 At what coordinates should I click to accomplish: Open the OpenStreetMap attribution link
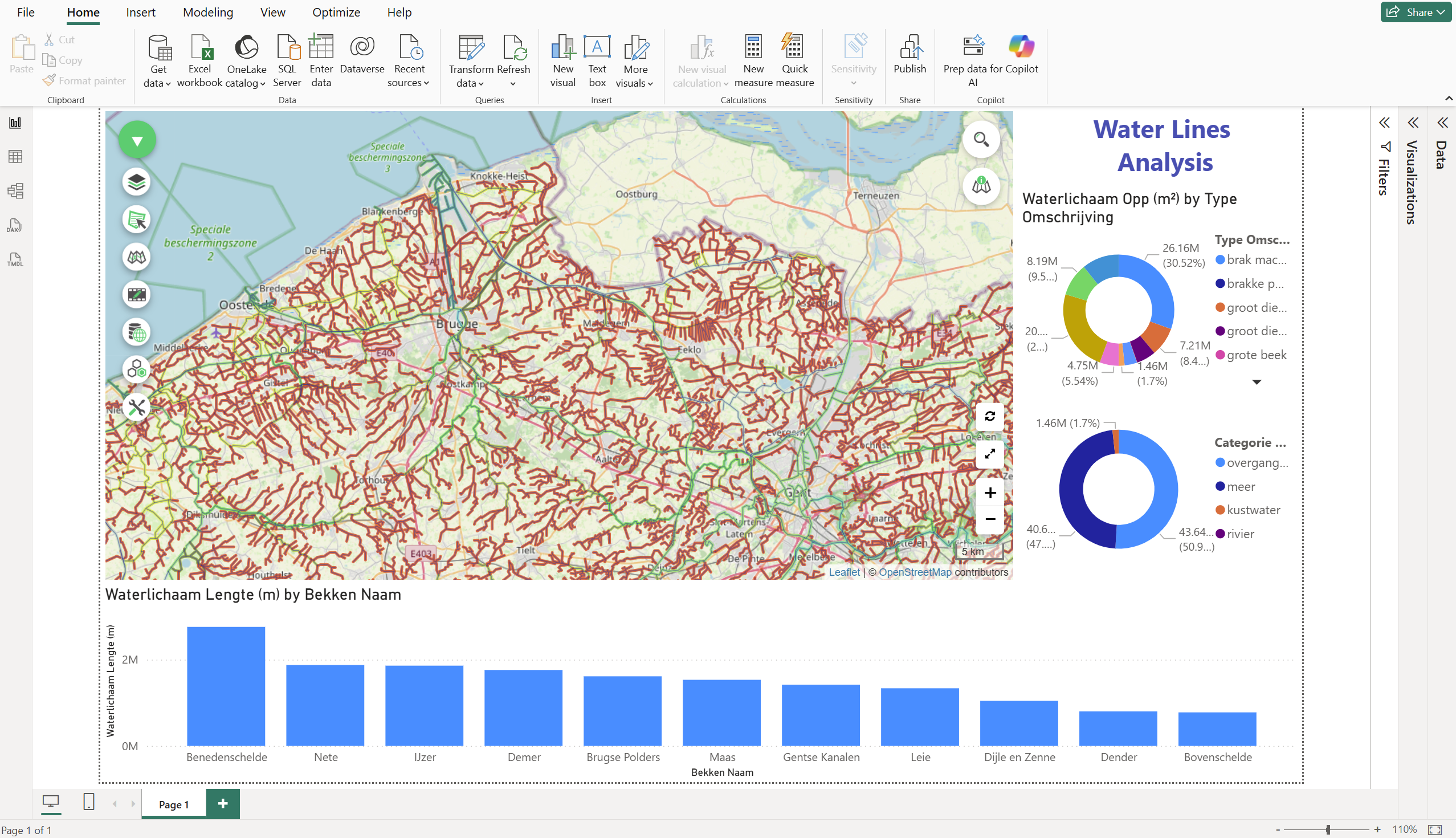point(915,572)
